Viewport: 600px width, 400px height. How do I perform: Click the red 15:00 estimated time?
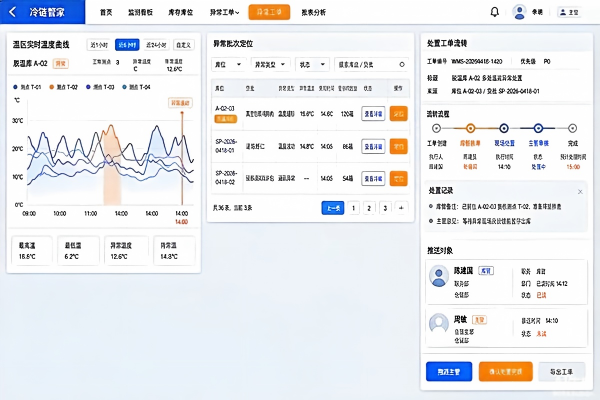[573, 167]
